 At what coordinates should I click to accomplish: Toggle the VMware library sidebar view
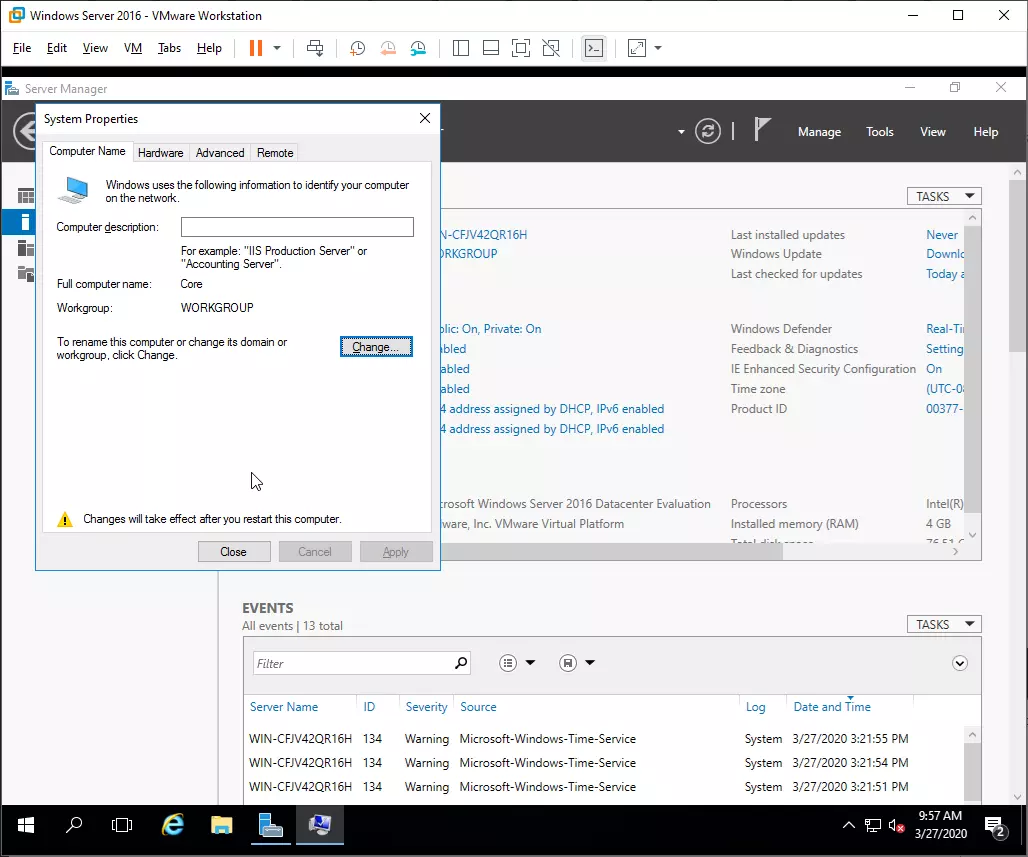[x=461, y=48]
